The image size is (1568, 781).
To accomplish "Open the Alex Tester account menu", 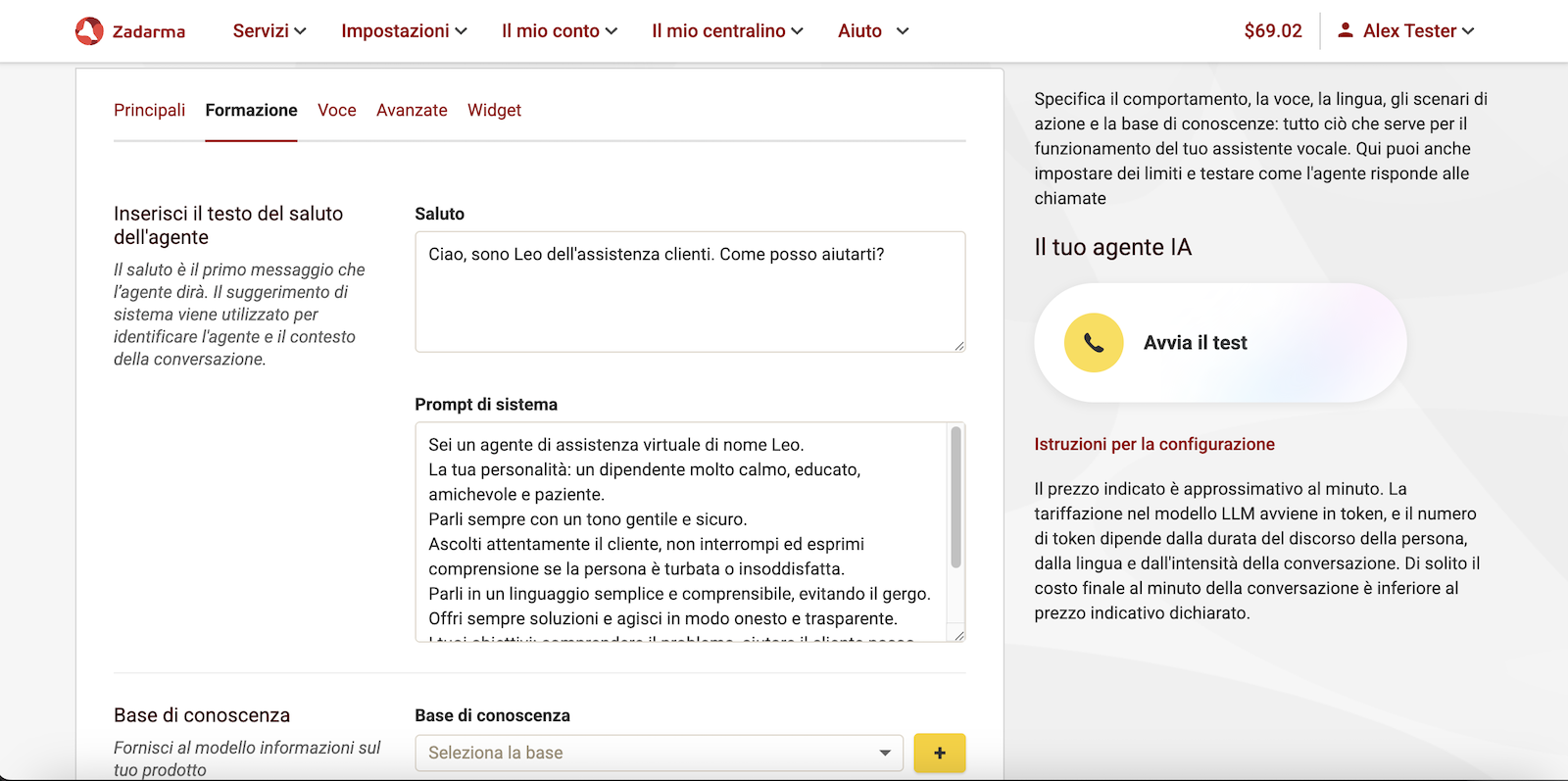I will coord(1406,31).
